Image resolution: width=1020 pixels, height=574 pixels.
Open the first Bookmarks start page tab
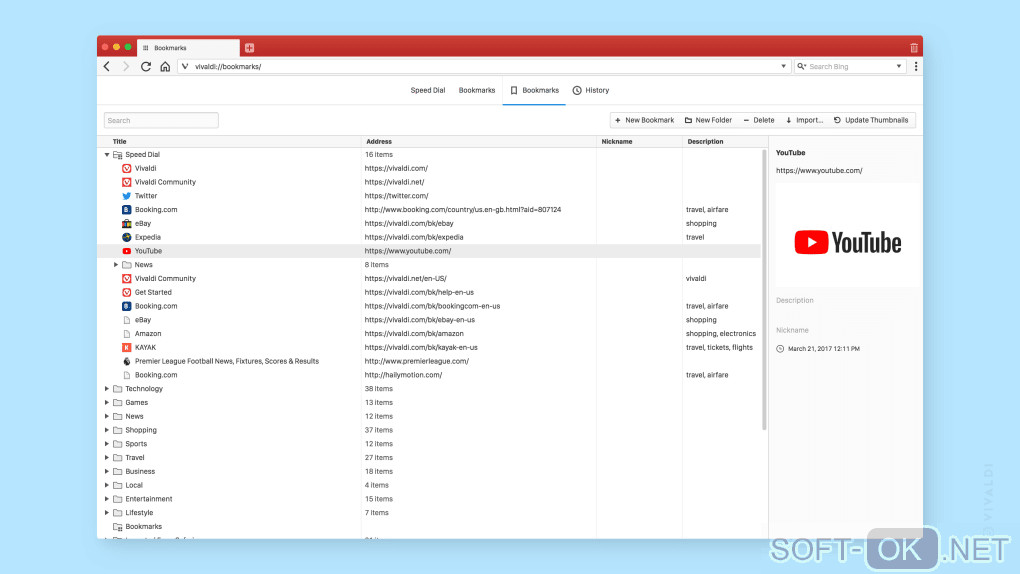click(x=477, y=90)
